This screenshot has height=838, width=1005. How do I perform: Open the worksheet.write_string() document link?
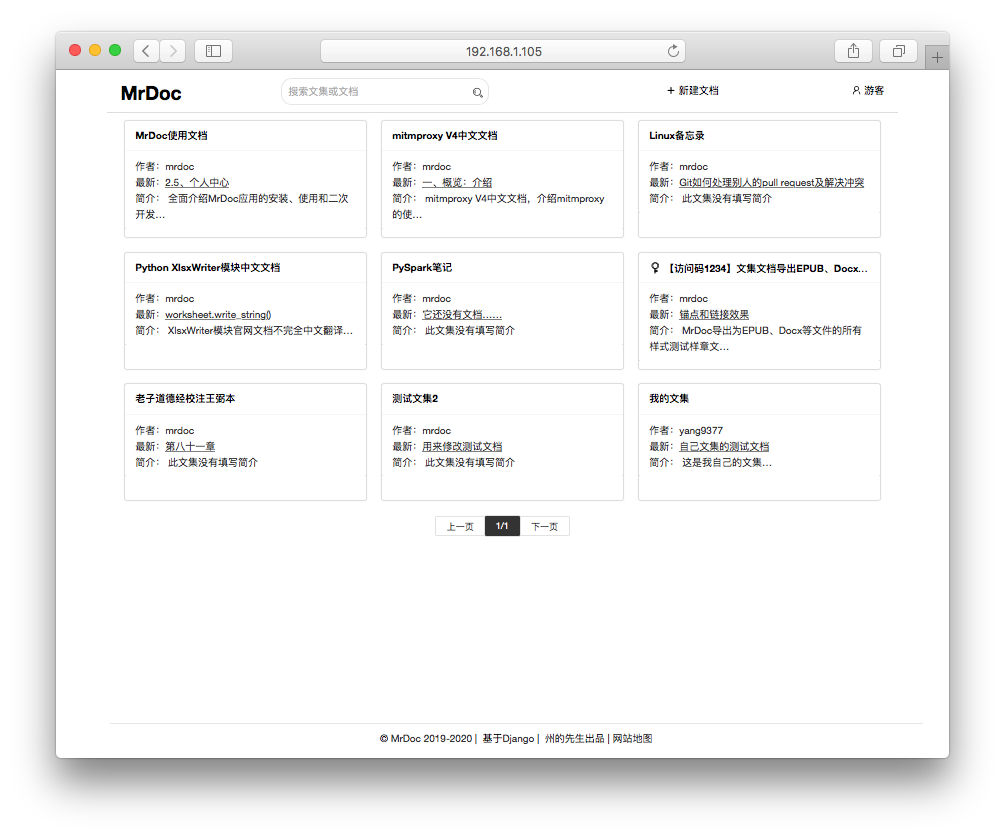click(x=218, y=315)
